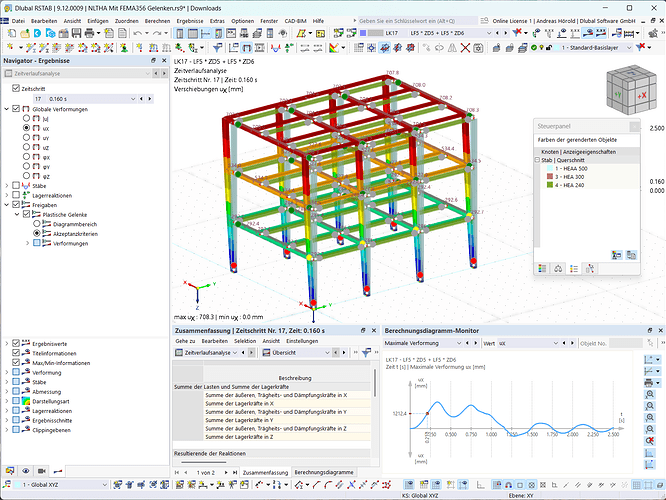
Task: Open the Berechnen menu
Action: coord(157,20)
